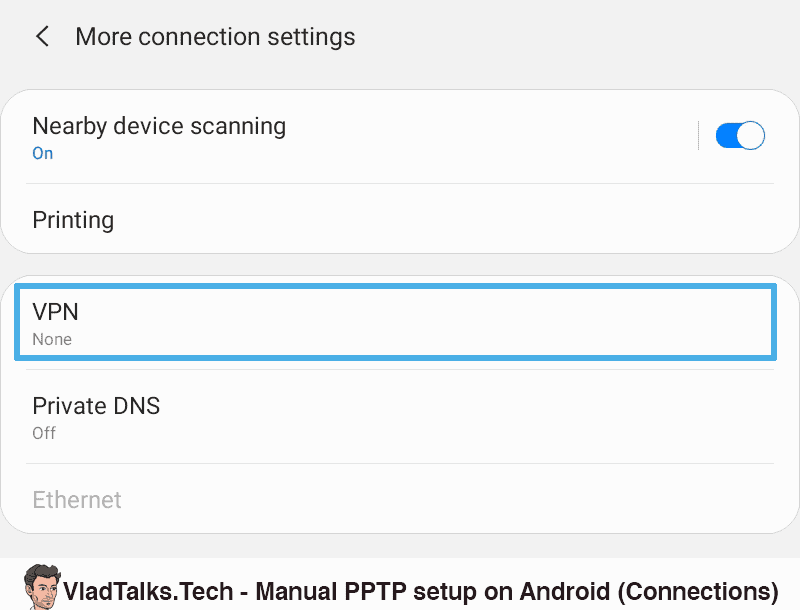Click the "None" status under VPN
The height and width of the screenshot is (610, 800).
pos(52,340)
